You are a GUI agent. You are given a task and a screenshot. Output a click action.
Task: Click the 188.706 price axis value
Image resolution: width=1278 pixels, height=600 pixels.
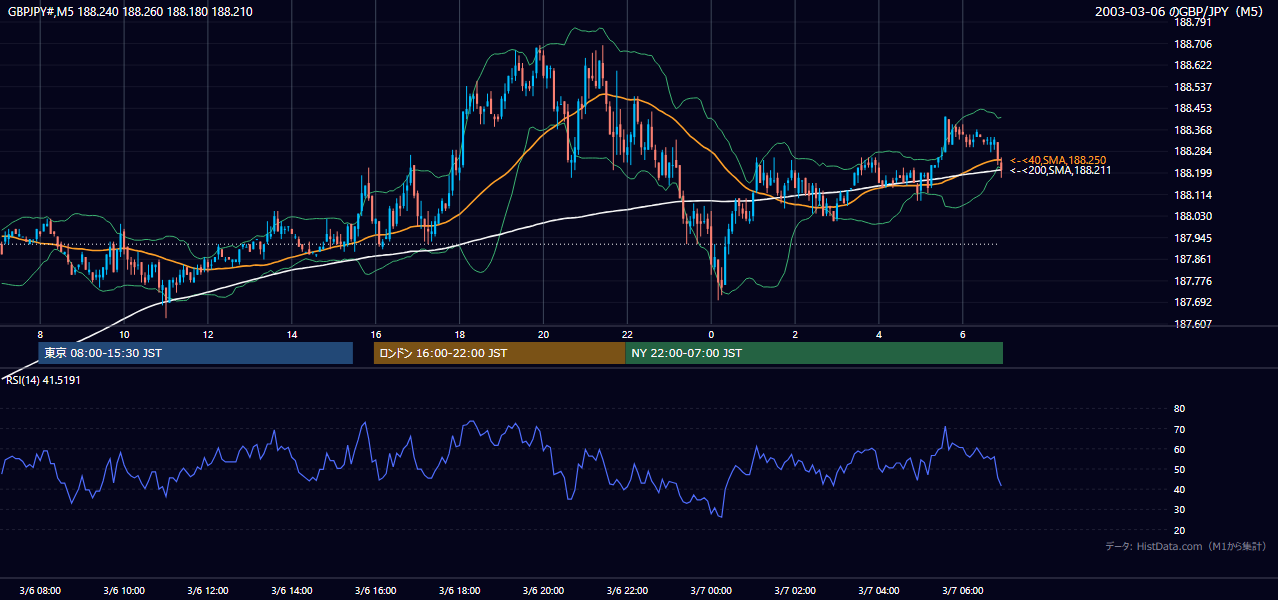coord(1192,44)
